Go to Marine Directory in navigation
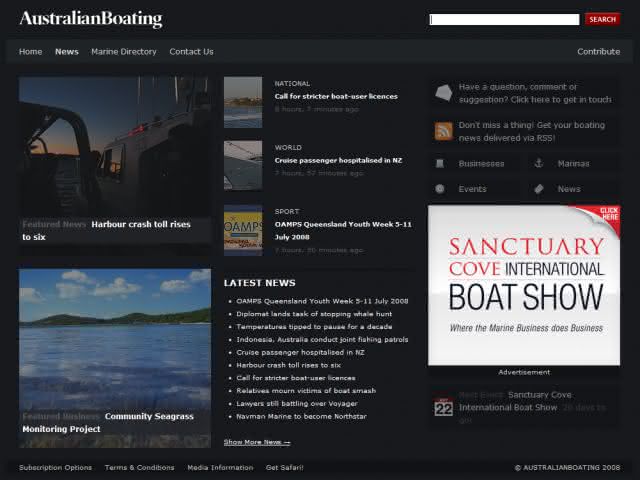Image resolution: width=640 pixels, height=480 pixels. click(x=124, y=52)
